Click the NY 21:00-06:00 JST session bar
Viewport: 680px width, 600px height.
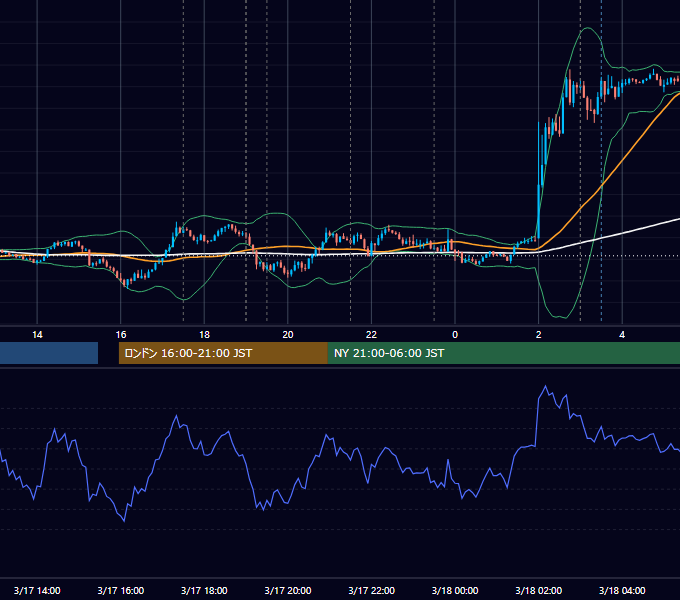tap(503, 353)
